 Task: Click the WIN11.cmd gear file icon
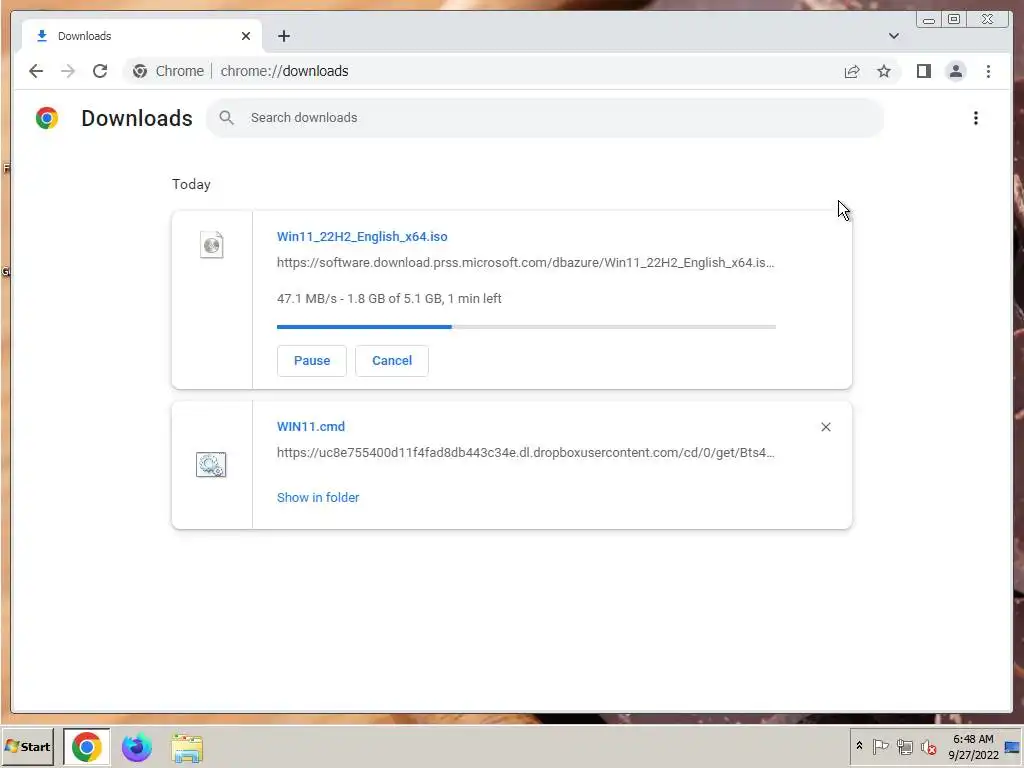211,464
